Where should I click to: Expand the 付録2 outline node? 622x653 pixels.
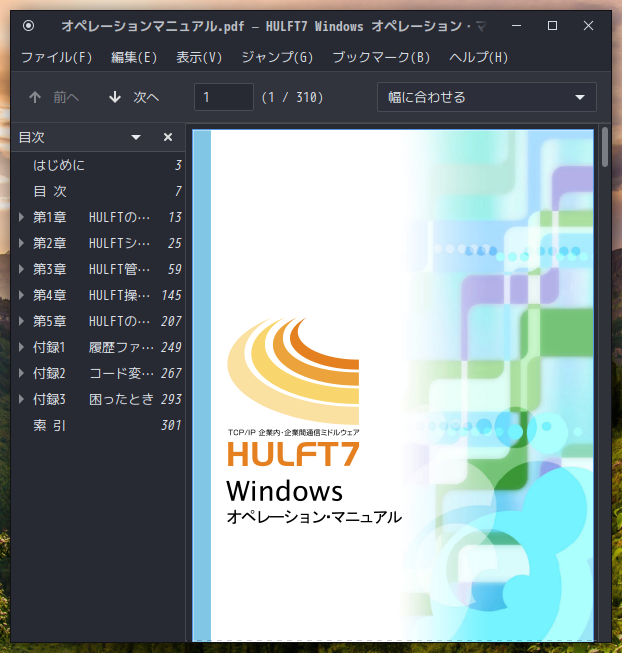pyautogui.click(x=21, y=373)
